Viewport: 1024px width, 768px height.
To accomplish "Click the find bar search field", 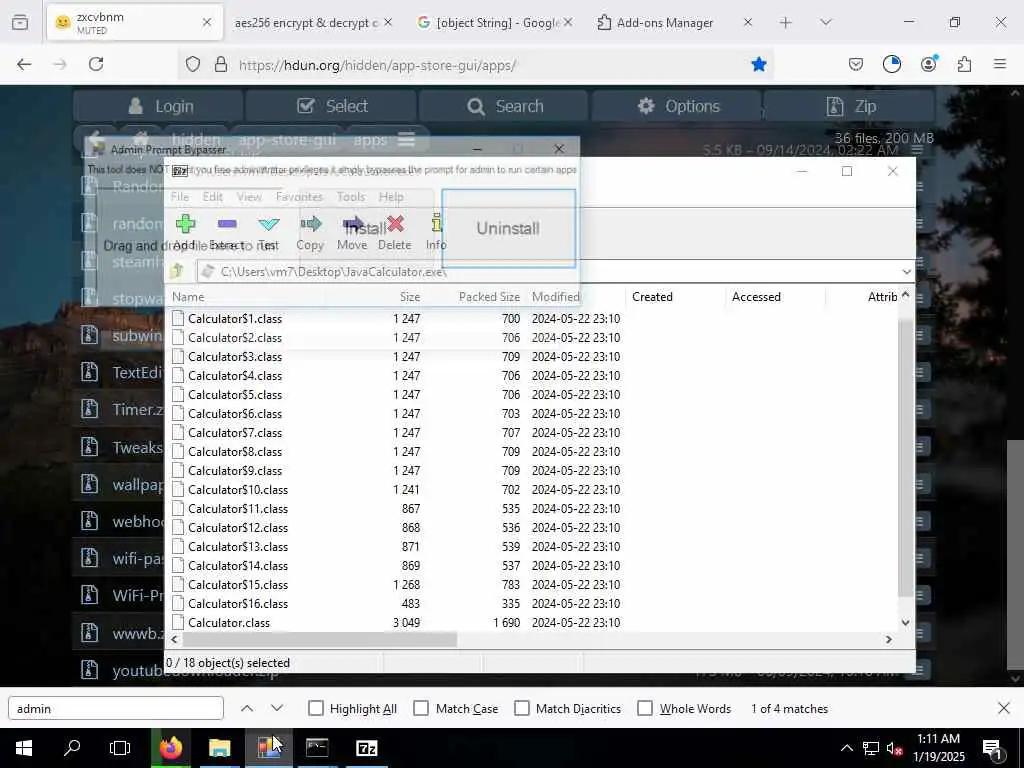I will coord(116,708).
